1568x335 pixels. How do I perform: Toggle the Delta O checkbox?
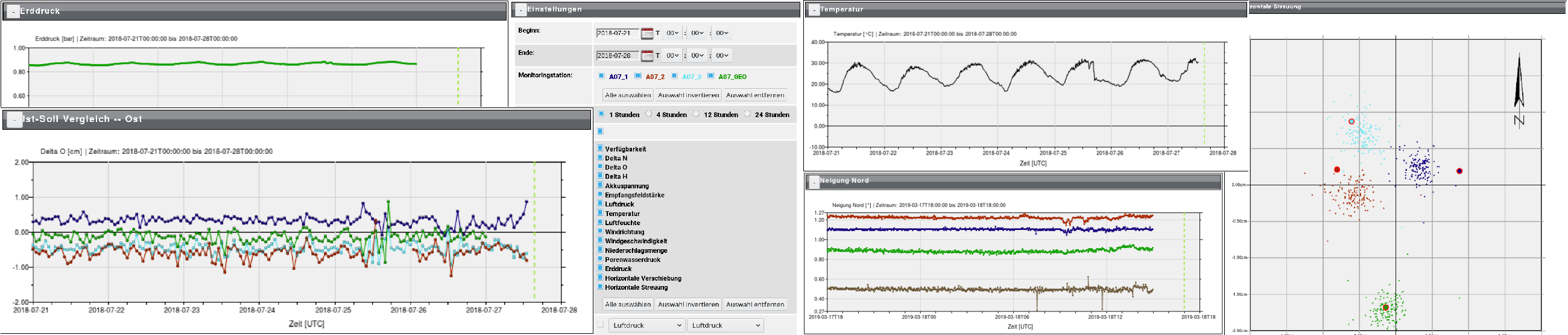pyautogui.click(x=600, y=166)
